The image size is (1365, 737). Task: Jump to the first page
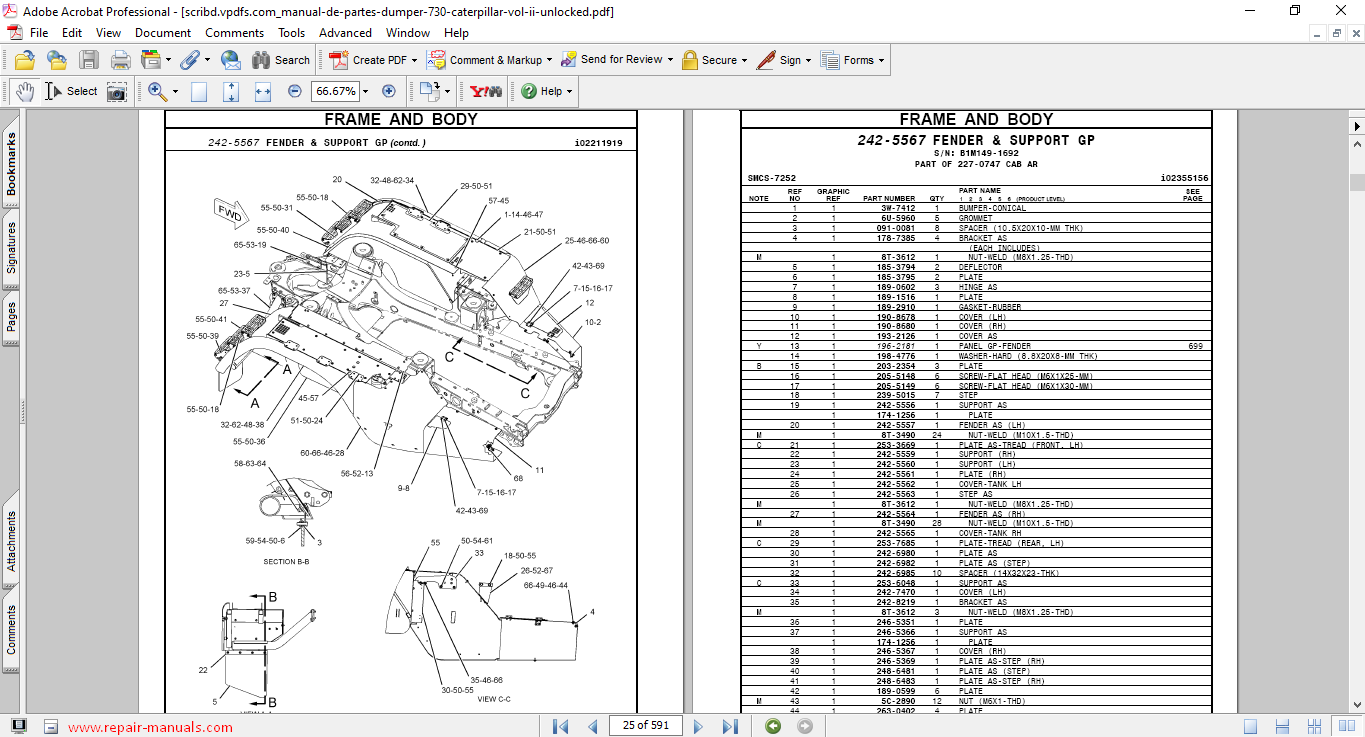(x=561, y=726)
